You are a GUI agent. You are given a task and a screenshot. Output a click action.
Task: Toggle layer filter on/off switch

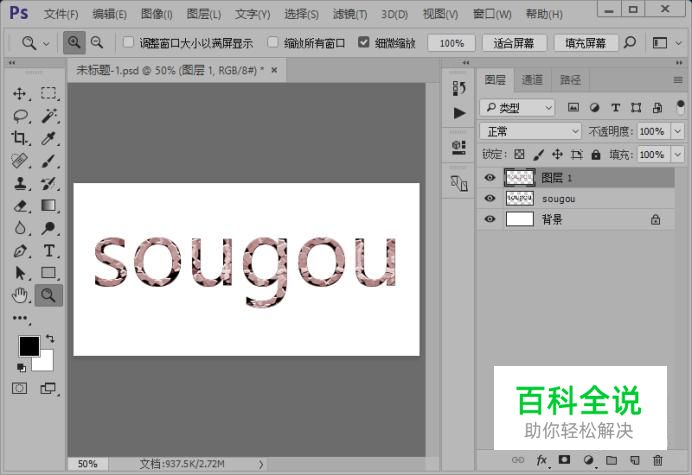680,107
